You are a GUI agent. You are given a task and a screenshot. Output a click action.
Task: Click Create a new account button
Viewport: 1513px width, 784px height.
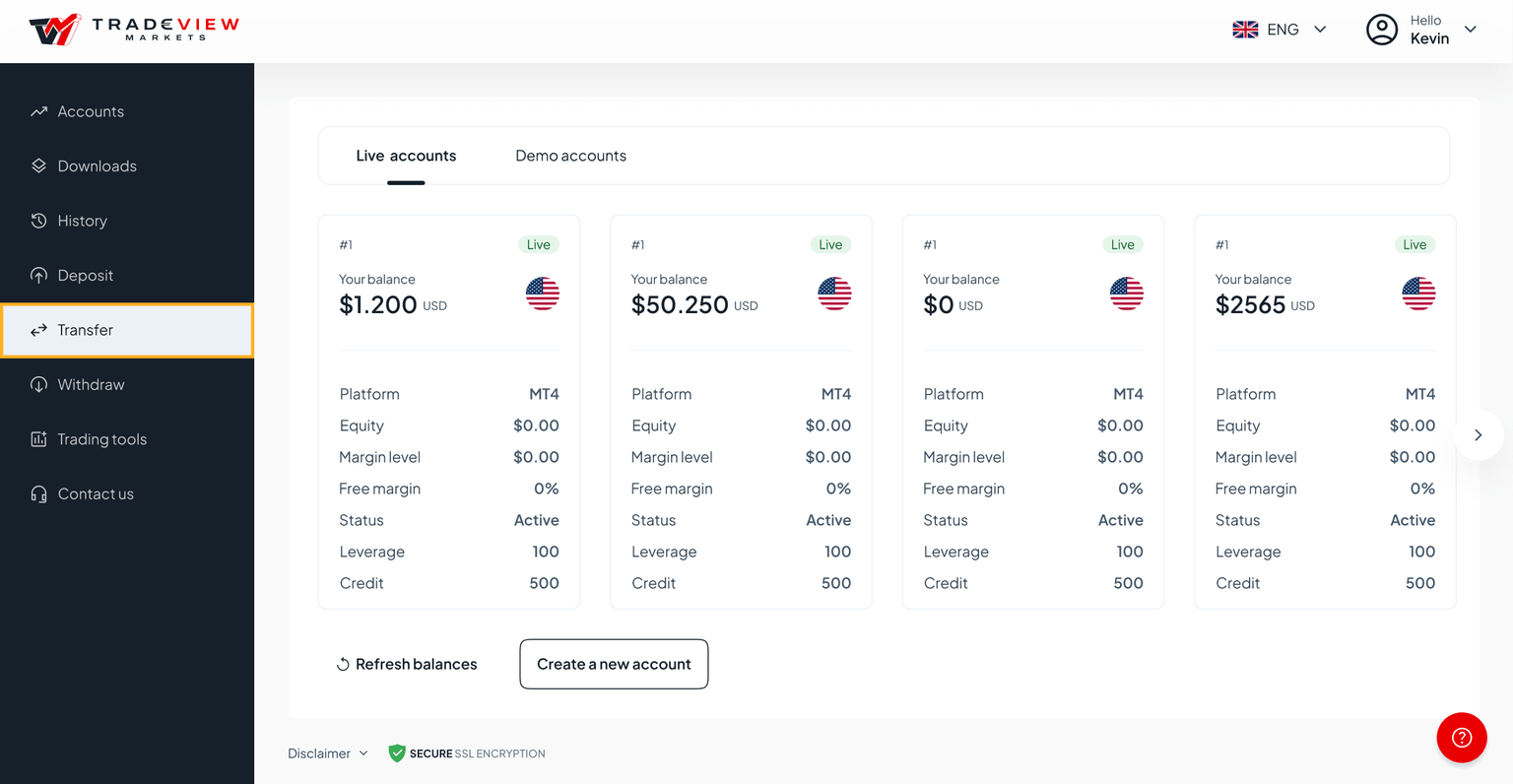614,664
